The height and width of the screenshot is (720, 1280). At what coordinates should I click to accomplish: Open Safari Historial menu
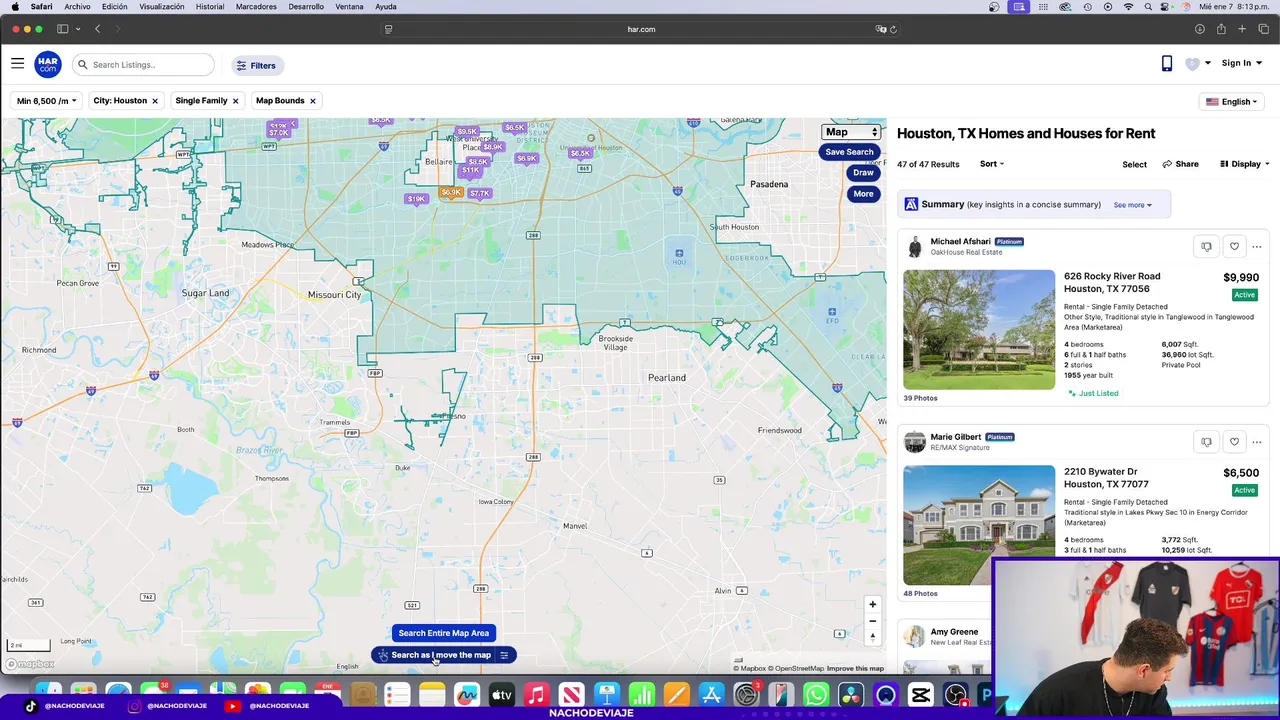point(210,7)
